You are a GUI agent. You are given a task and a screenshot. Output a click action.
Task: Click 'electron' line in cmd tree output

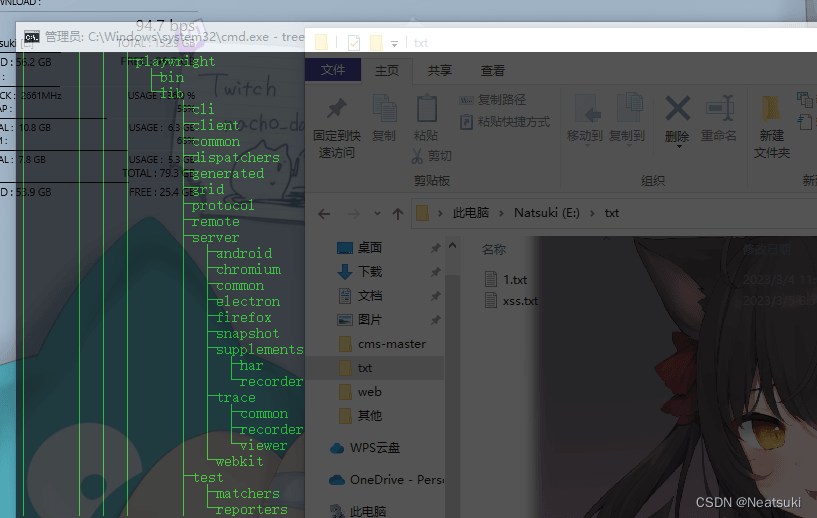[x=248, y=302]
